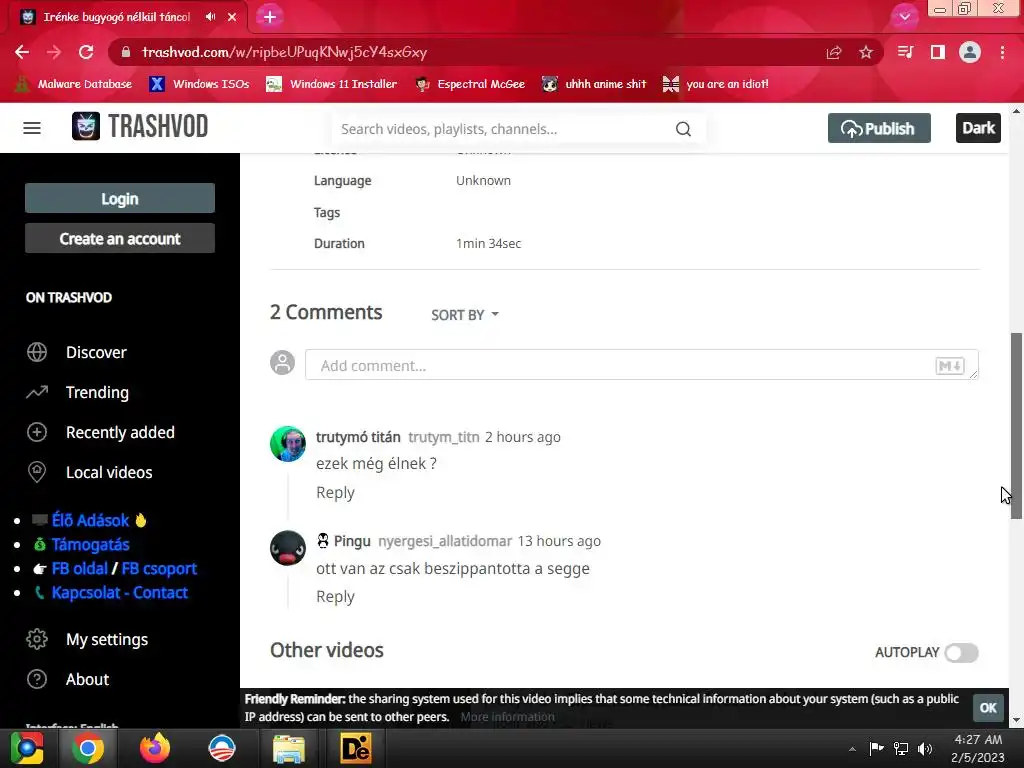Open Chrome three-dot menu
Screen dimensions: 1024x768
1002,52
